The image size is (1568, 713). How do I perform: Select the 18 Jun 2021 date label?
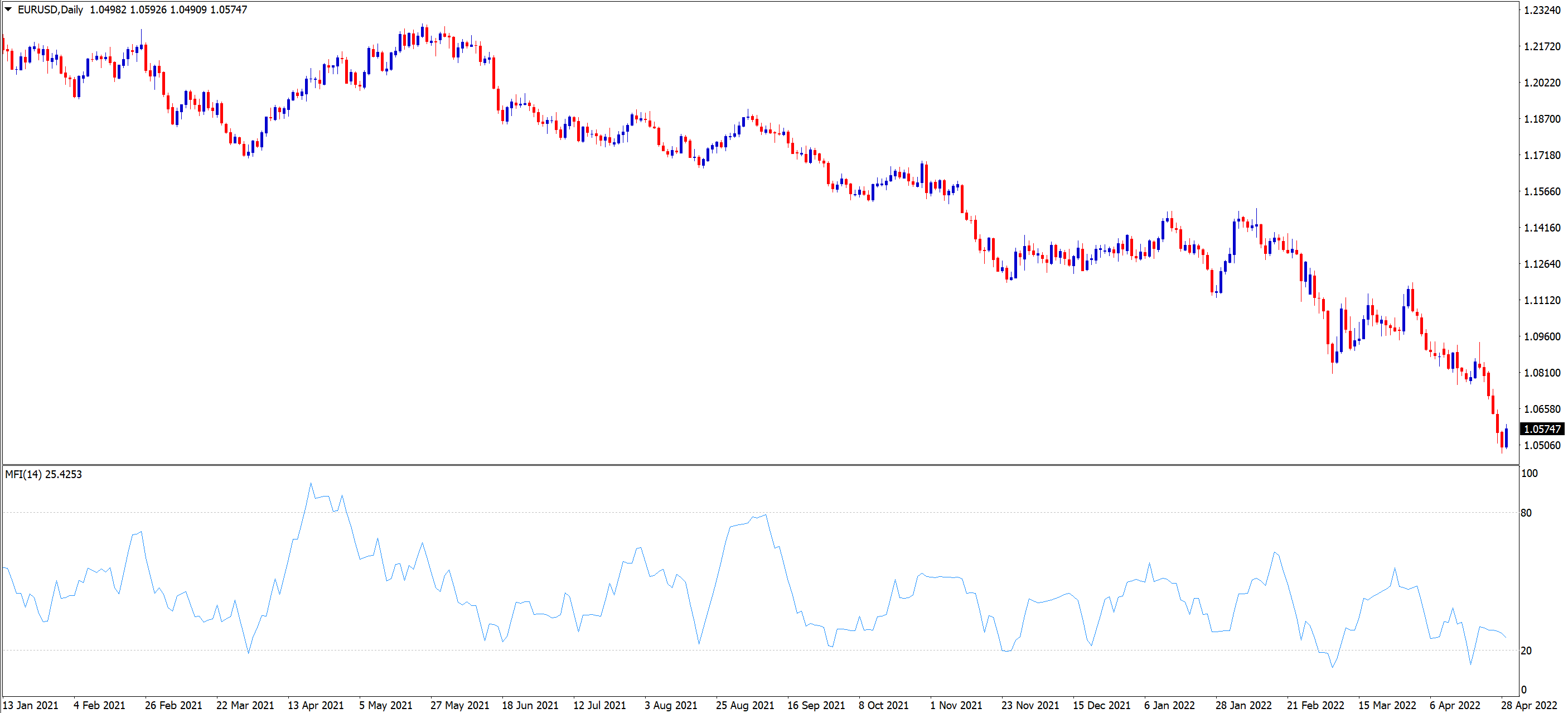pos(530,705)
